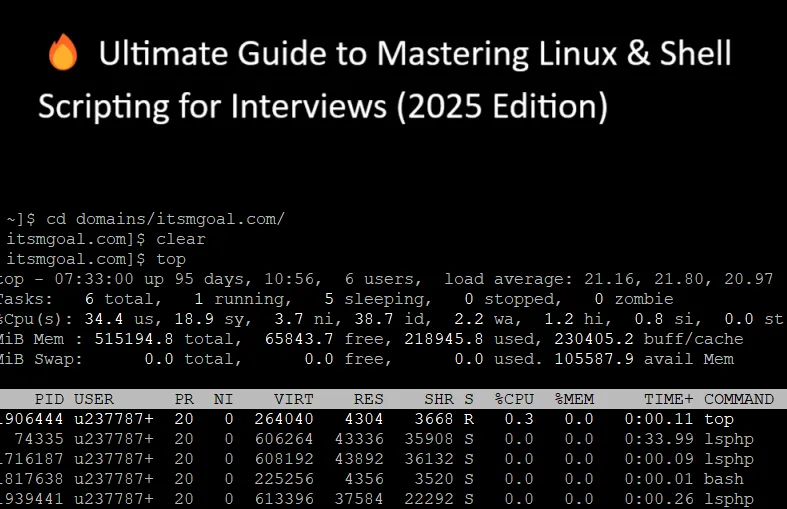The width and height of the screenshot is (787, 509).
Task: Click the '105587.9 avail Mem' value
Action: (644, 359)
